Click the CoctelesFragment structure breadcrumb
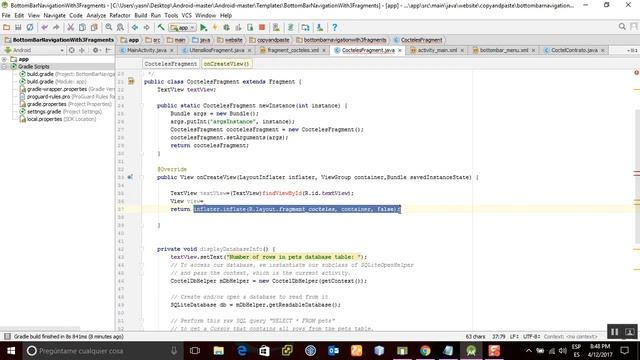 171,64
